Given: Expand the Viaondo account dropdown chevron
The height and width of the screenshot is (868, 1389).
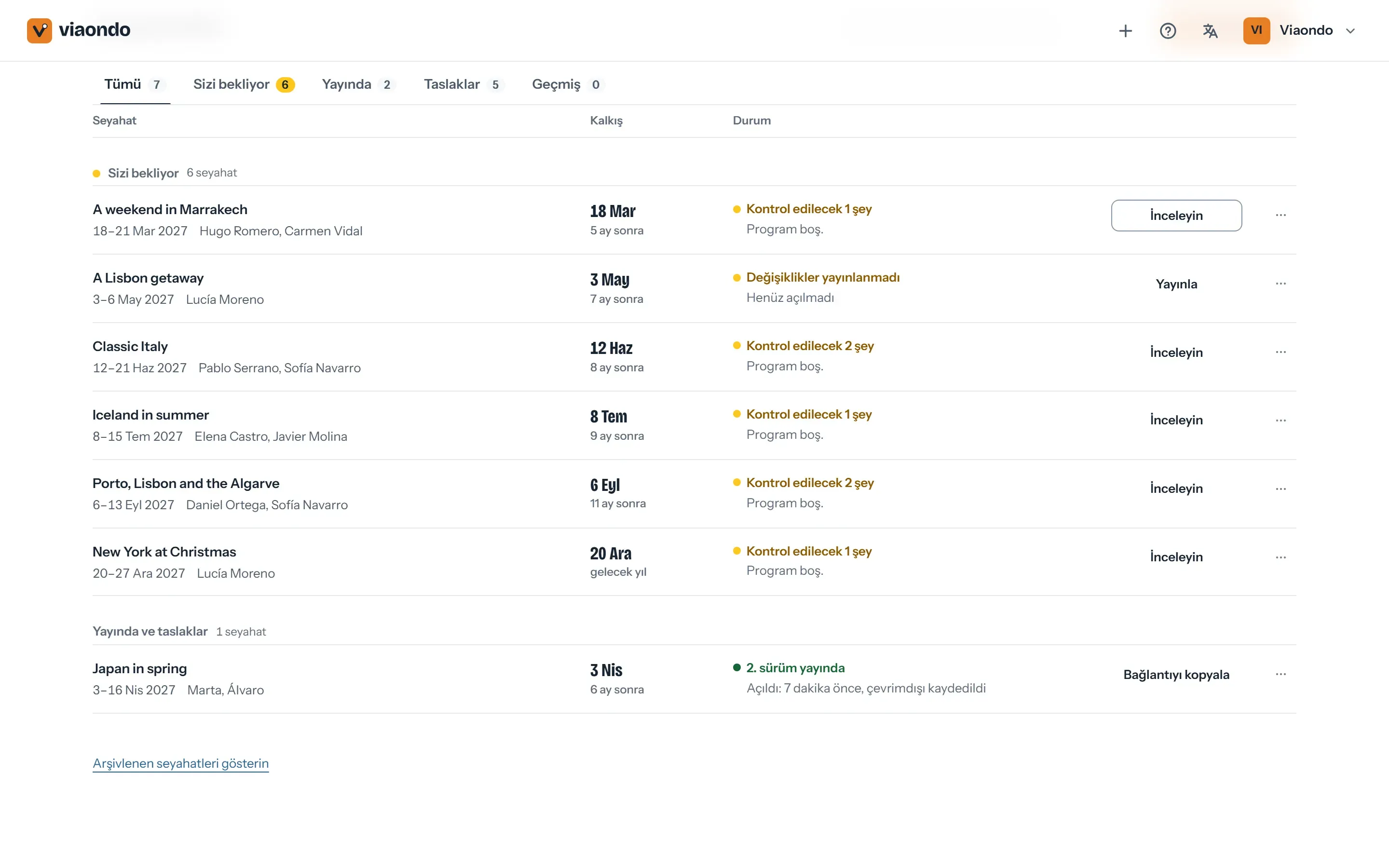Looking at the screenshot, I should coord(1350,31).
